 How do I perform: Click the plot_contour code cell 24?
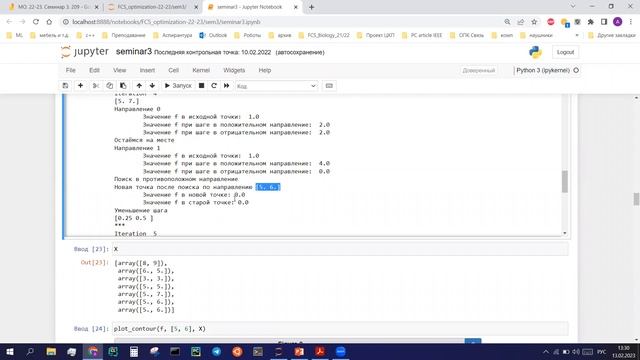pyautogui.click(x=340, y=329)
